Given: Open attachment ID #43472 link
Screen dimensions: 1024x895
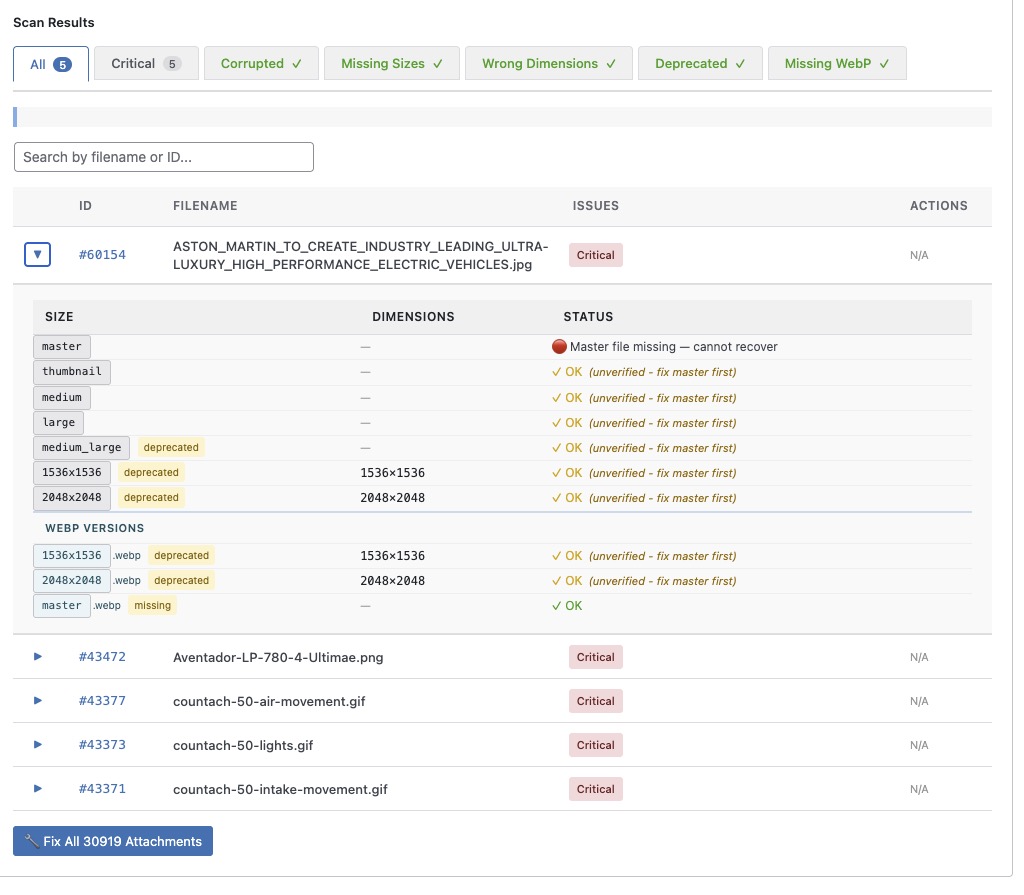Looking at the screenshot, I should coord(102,657).
